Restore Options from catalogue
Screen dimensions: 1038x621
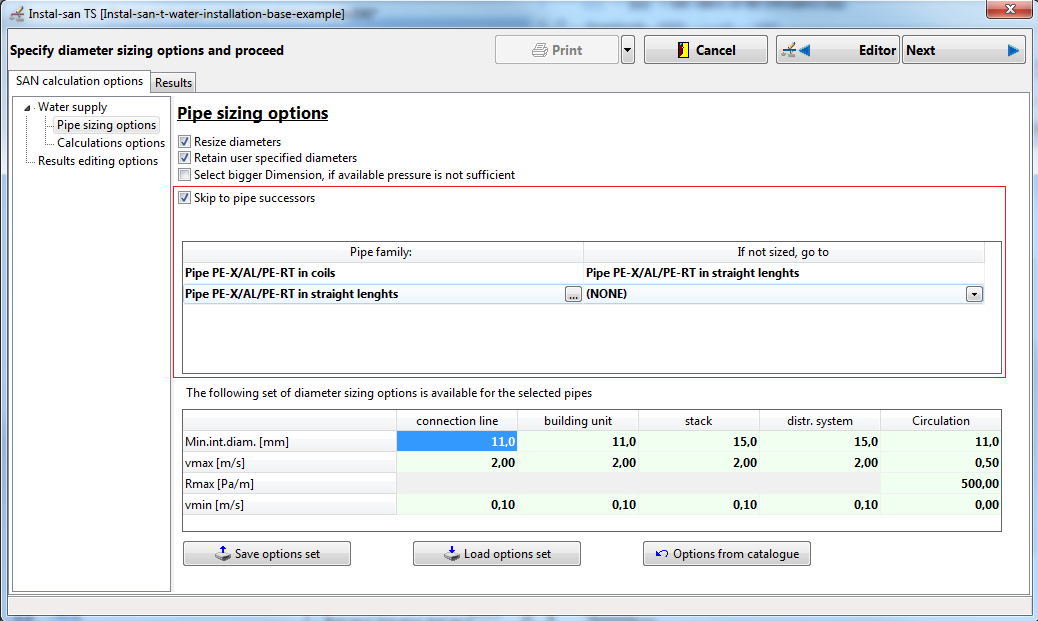726,553
